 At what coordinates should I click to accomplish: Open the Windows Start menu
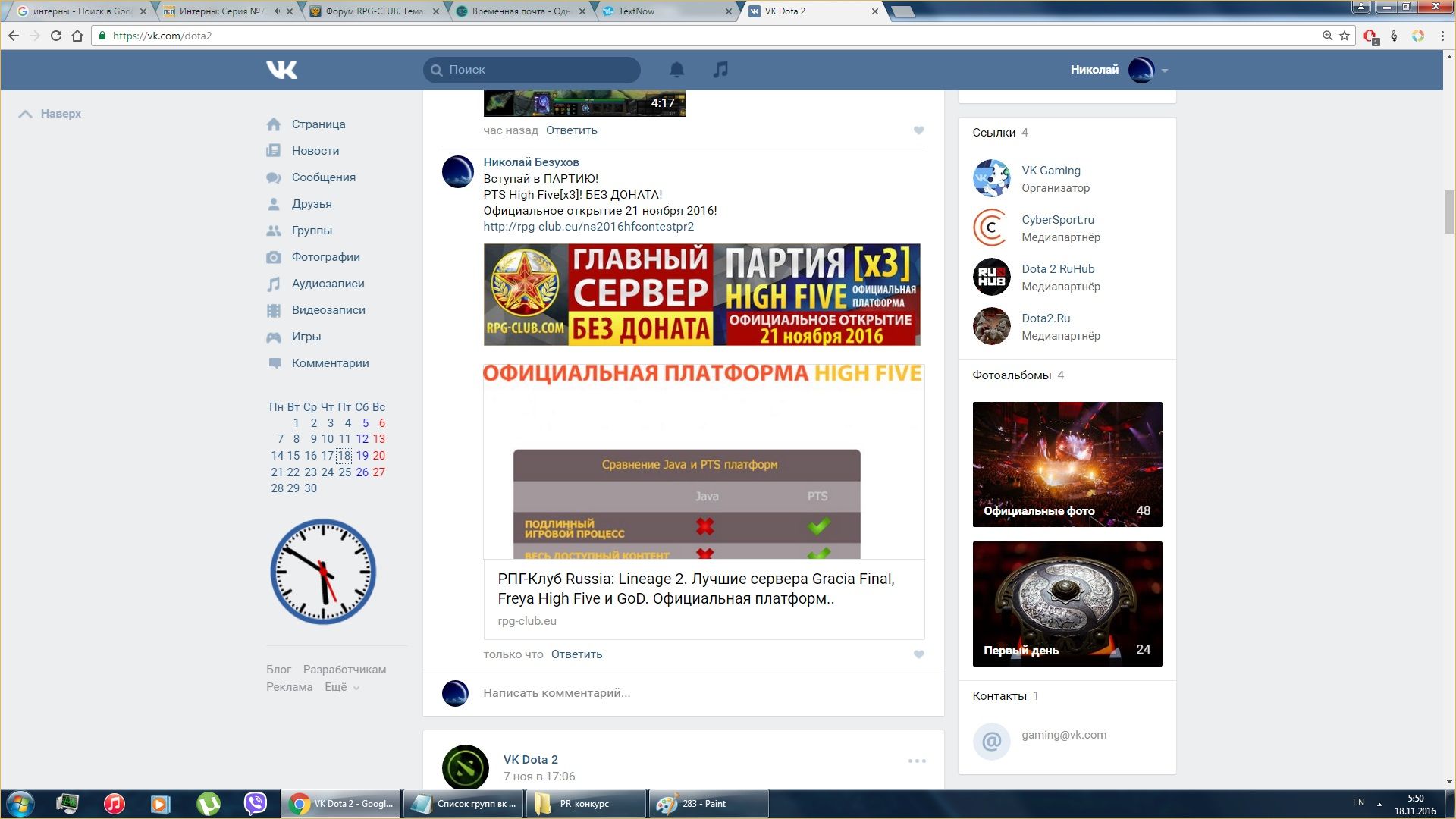click(20, 804)
